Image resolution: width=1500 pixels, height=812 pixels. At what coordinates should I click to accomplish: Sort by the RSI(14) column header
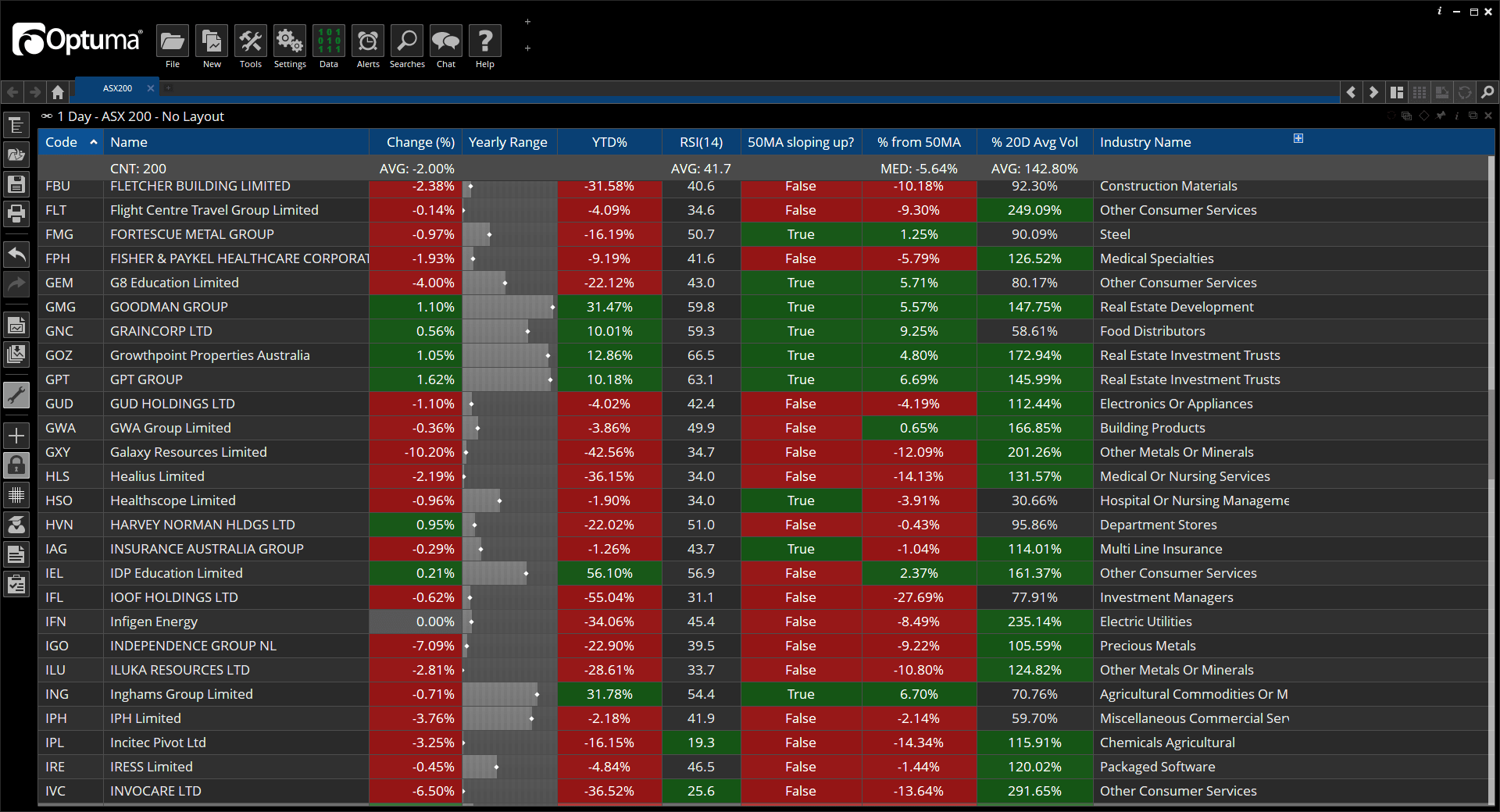tap(701, 142)
